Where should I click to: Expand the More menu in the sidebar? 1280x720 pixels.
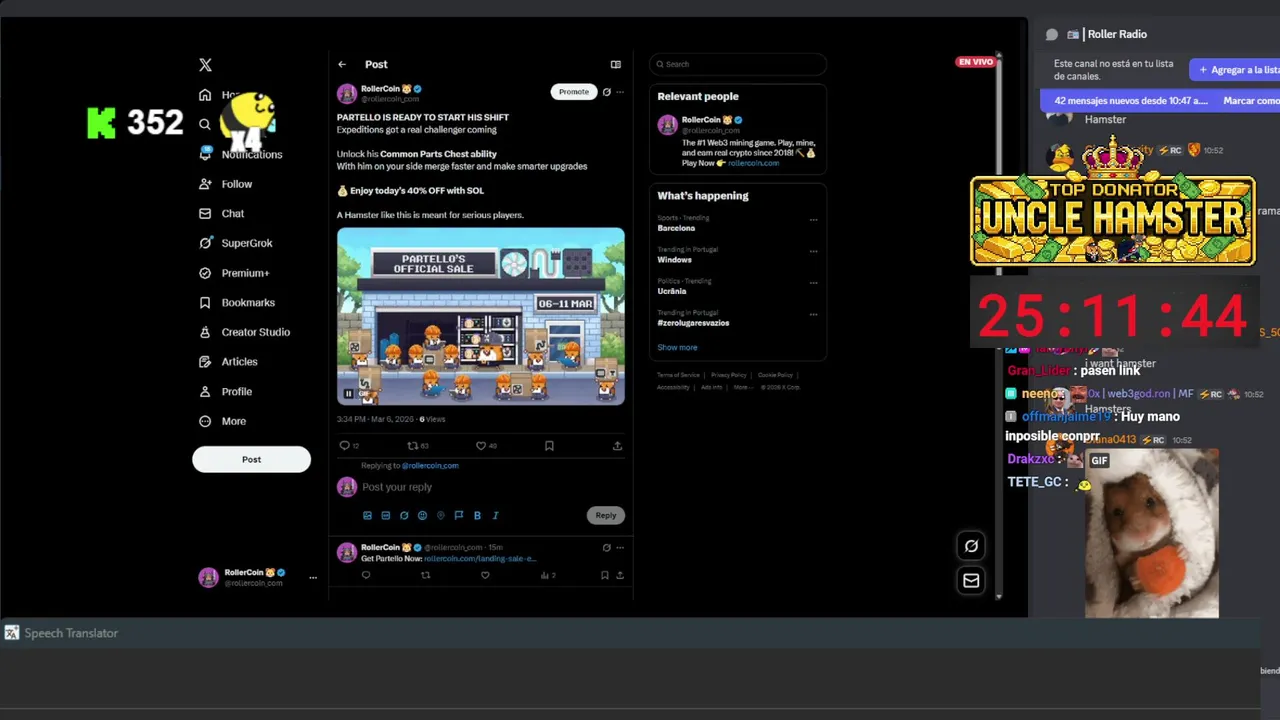pos(222,421)
